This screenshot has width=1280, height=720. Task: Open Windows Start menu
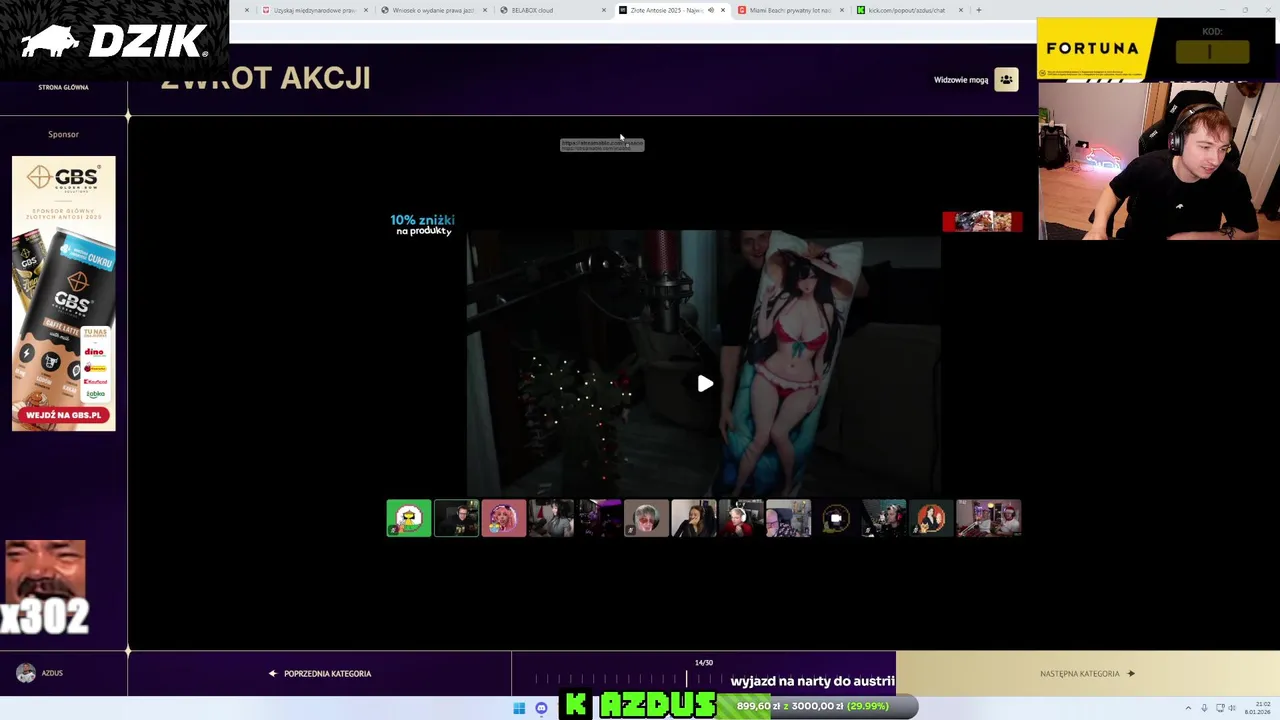point(519,708)
